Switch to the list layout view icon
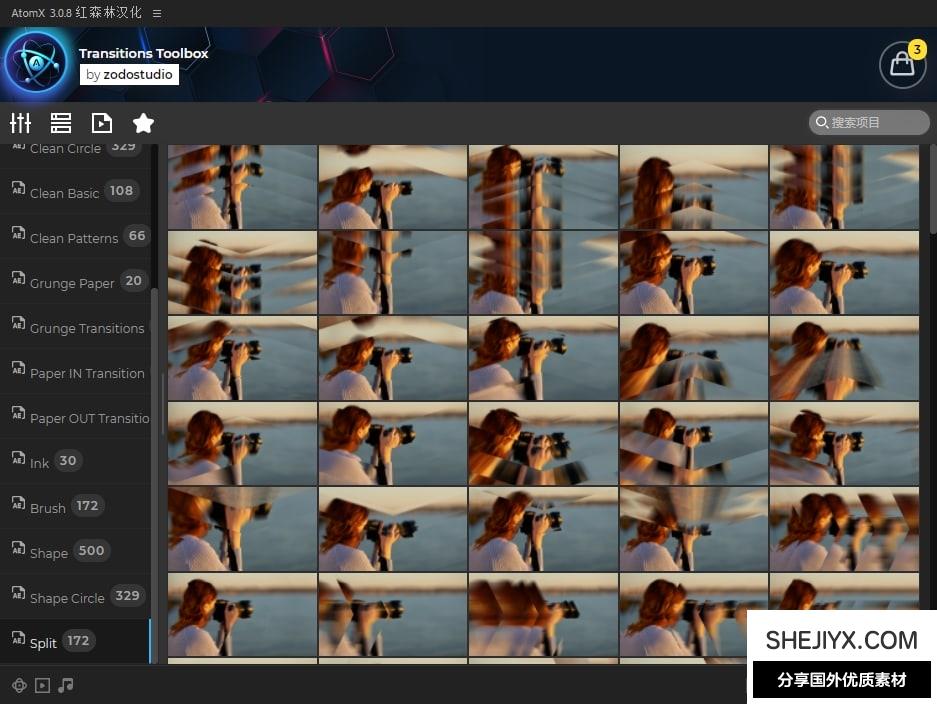 click(x=61, y=123)
